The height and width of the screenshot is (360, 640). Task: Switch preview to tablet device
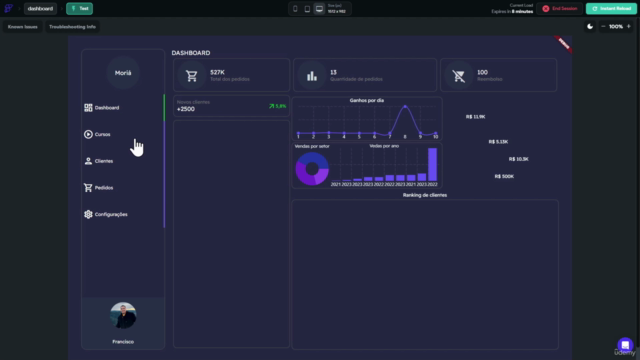(307, 9)
